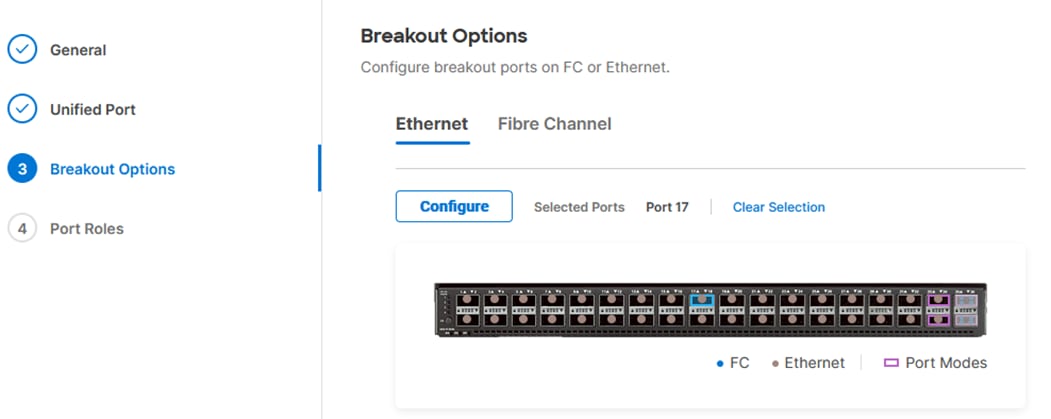
Task: Switch to the Fibre Channel tab
Action: (554, 124)
